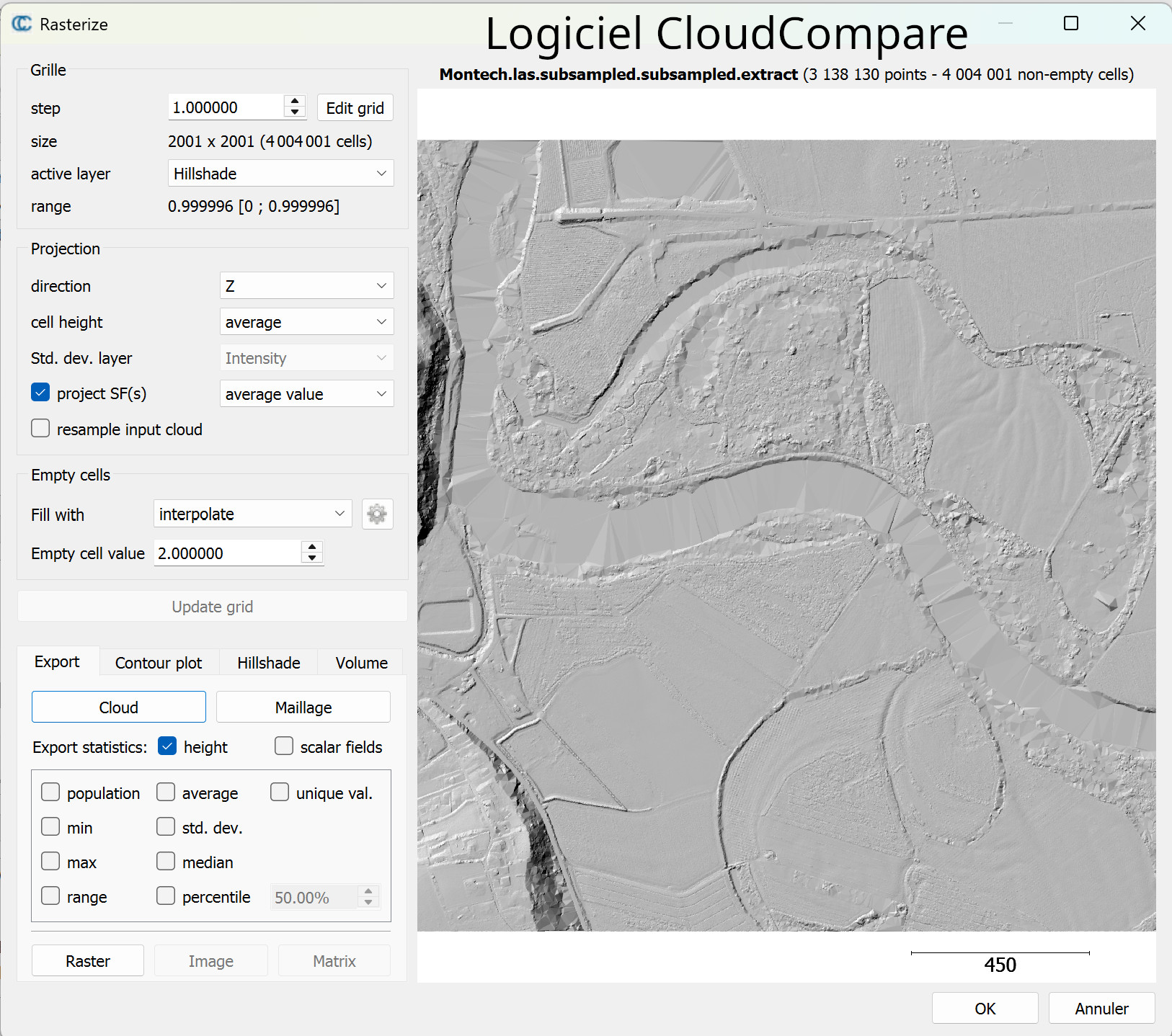Viewport: 1172px width, 1036px height.
Task: Enable scalar fields export statistic
Action: pos(284,746)
